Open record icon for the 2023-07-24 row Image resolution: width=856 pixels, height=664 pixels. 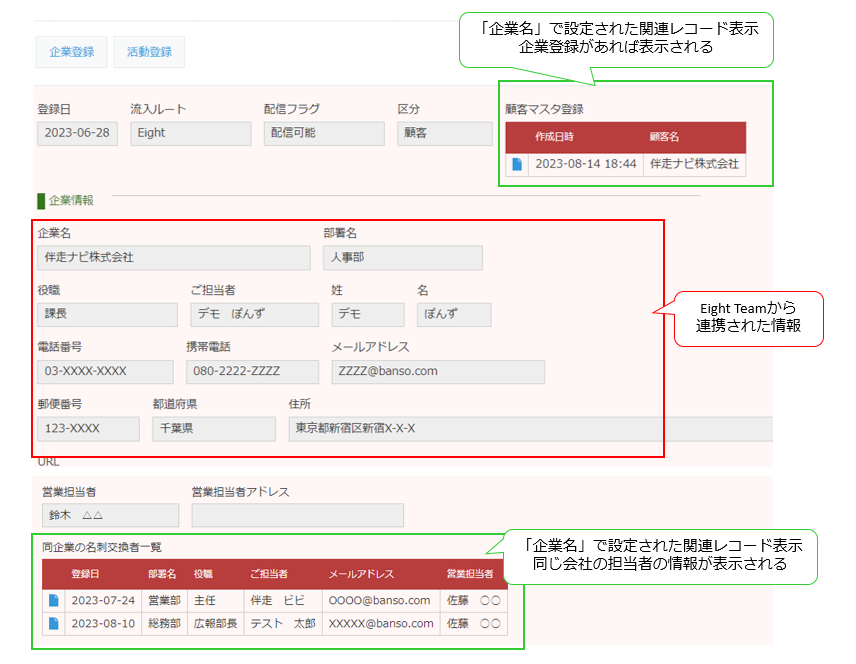(x=54, y=601)
